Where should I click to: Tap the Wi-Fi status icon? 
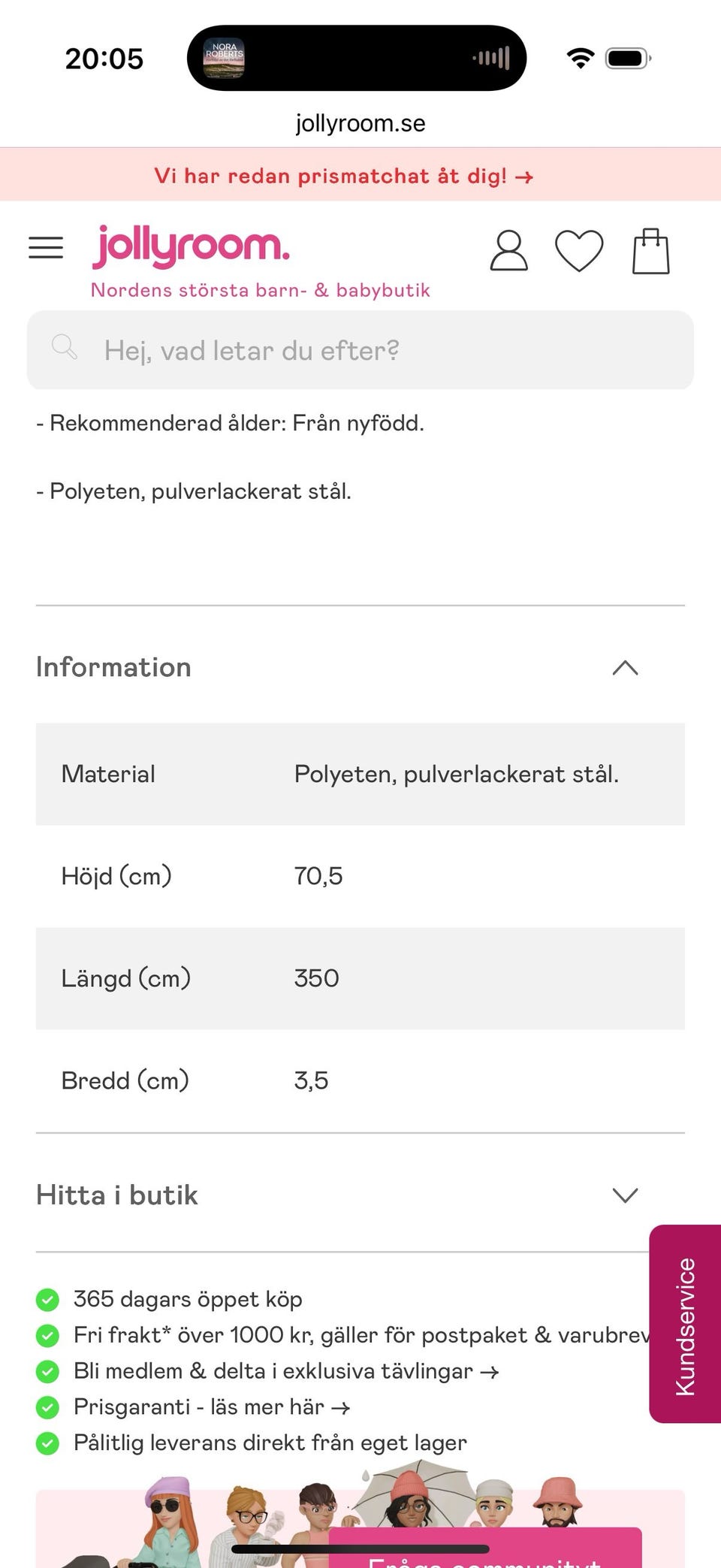coord(580,58)
